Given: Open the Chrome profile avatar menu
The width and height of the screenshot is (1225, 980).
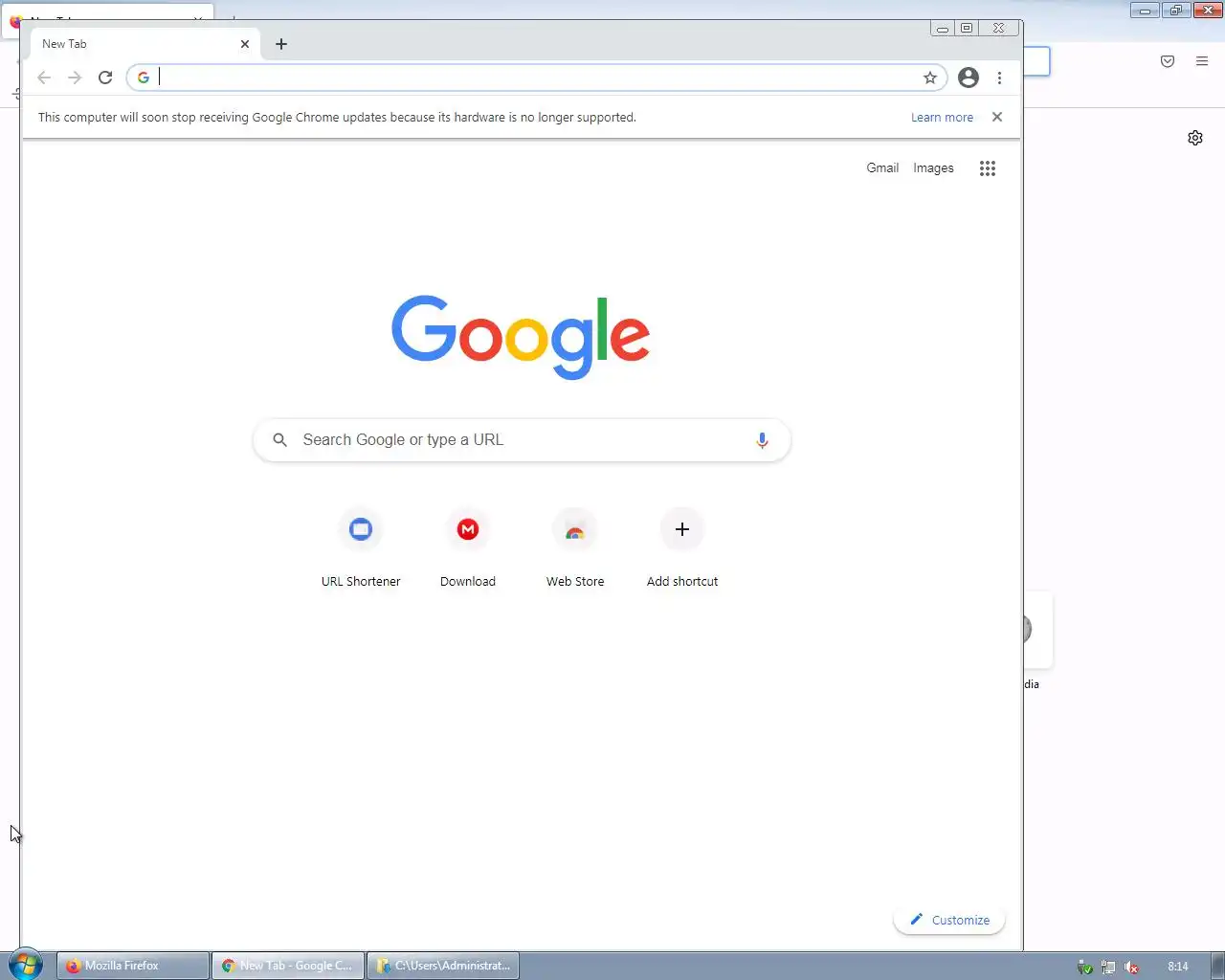Looking at the screenshot, I should (x=969, y=78).
